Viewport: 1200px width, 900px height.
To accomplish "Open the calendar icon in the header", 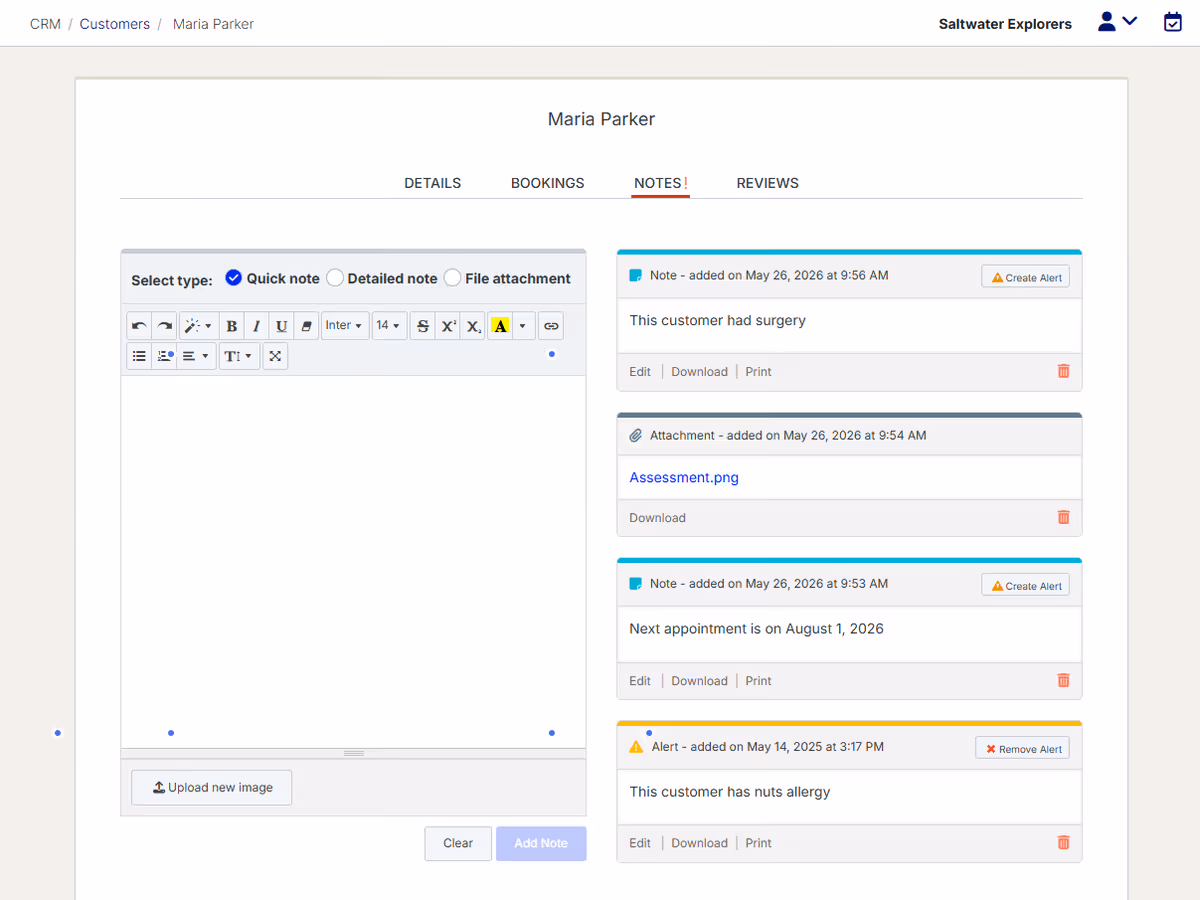I will click(1173, 22).
